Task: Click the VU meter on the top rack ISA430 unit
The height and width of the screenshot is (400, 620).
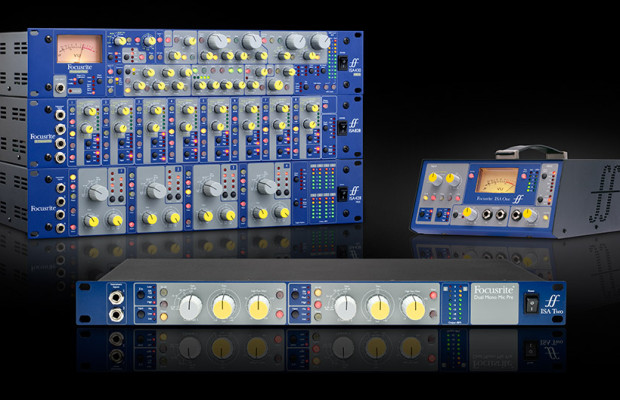Action: click(80, 49)
